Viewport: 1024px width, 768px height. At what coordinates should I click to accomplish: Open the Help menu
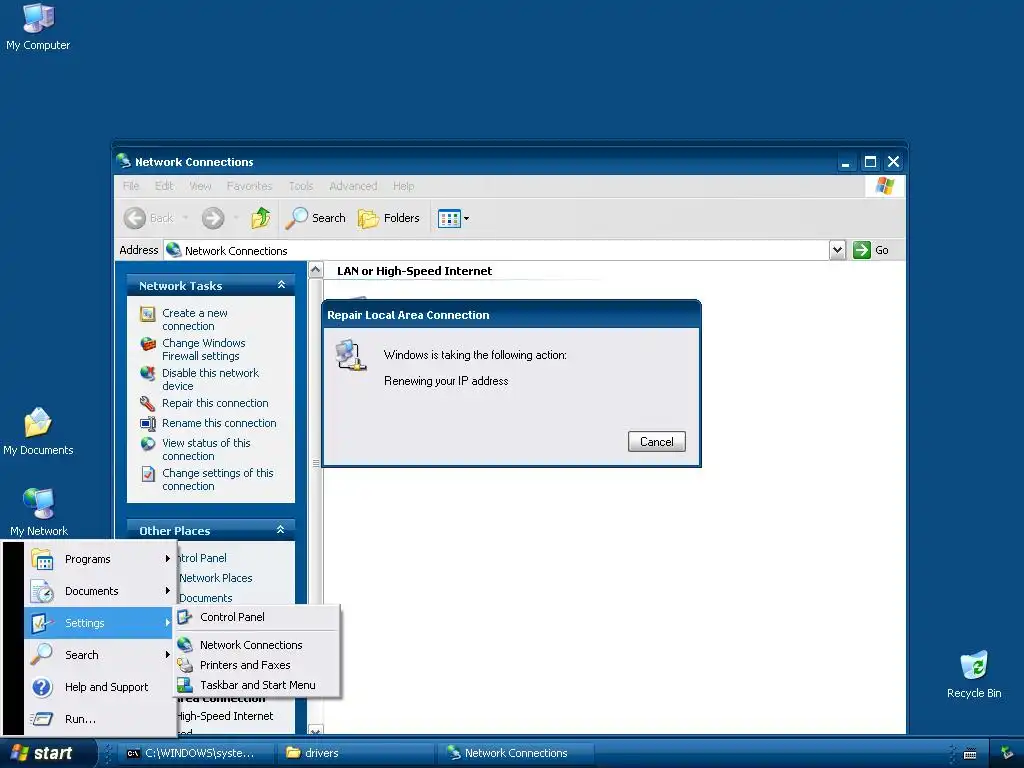(403, 186)
